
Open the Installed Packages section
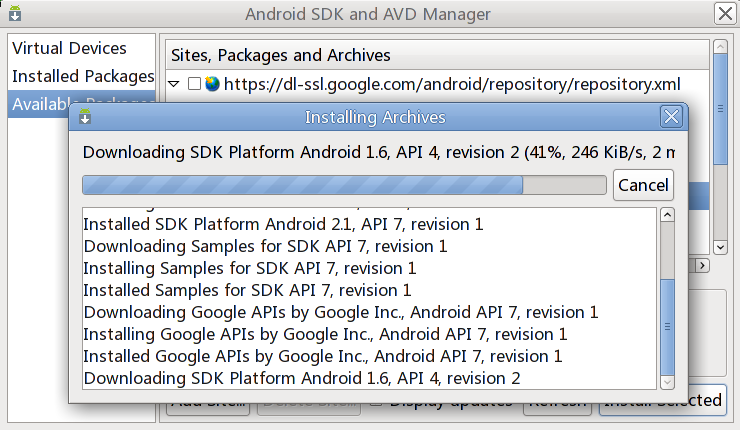click(x=83, y=76)
